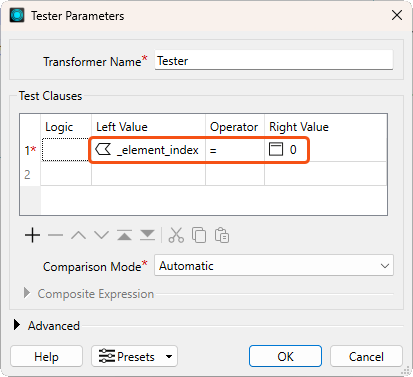This screenshot has height=377, width=413.
Task: Click the Left Value column header
Action: coord(148,127)
